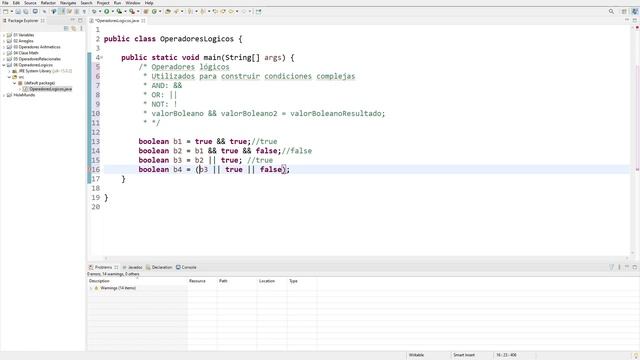Go to Next Edit Location icon

223,11
